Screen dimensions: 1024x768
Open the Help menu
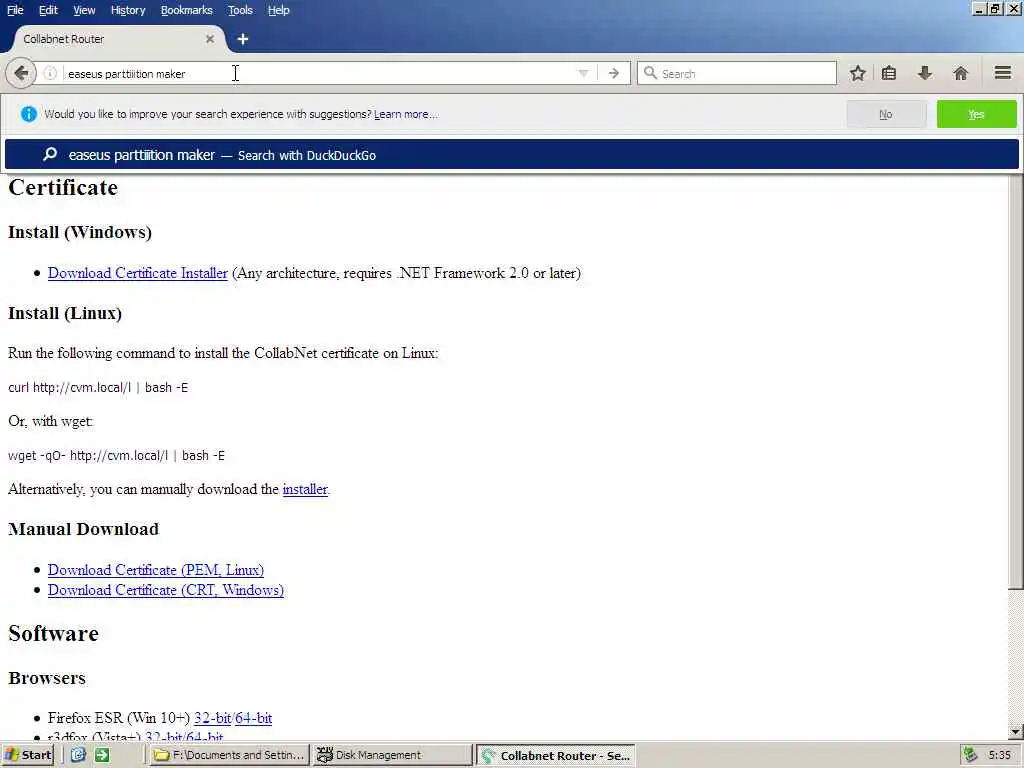click(279, 10)
